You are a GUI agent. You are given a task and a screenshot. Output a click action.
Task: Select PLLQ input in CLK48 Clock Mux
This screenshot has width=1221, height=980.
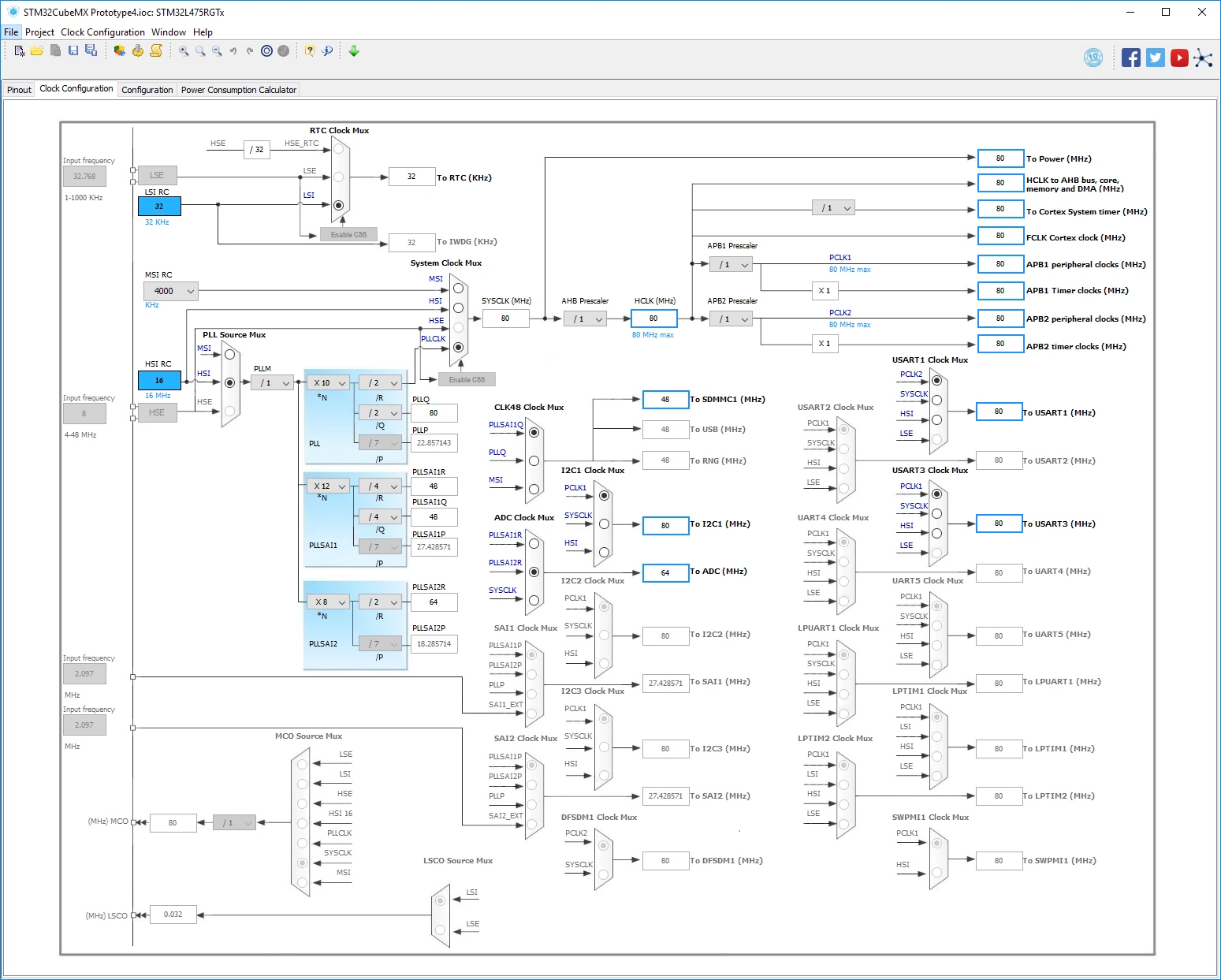click(534, 460)
